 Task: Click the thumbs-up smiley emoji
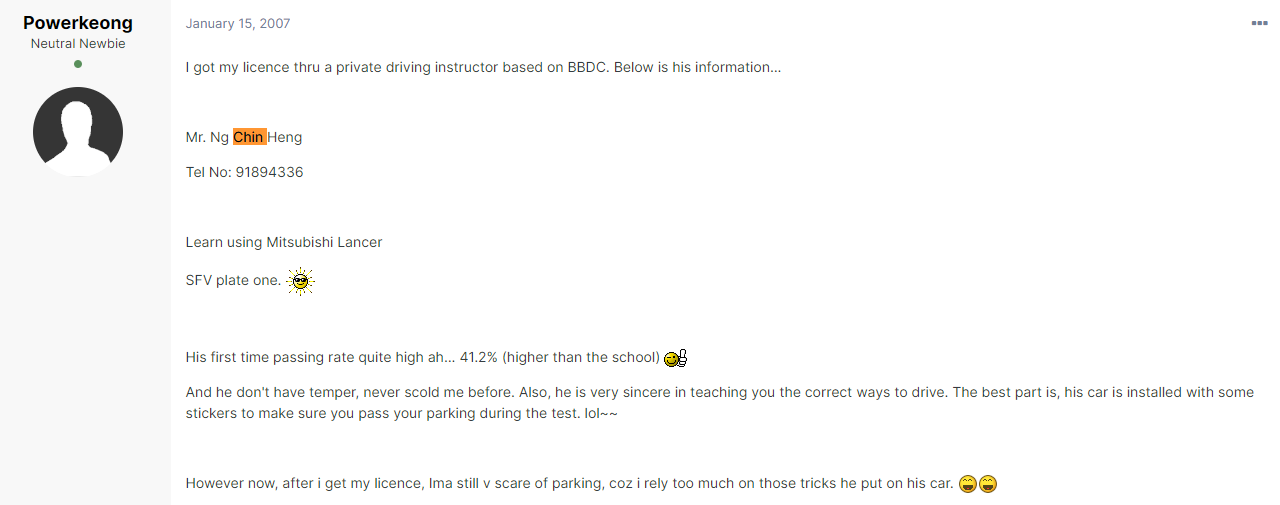click(x=675, y=358)
